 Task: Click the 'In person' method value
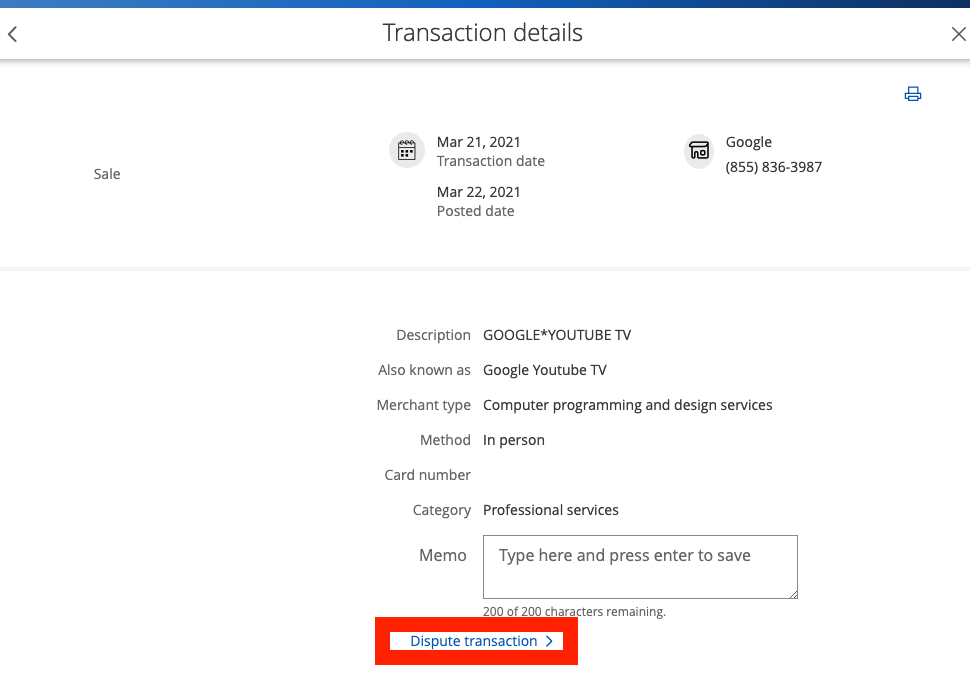[x=514, y=440]
